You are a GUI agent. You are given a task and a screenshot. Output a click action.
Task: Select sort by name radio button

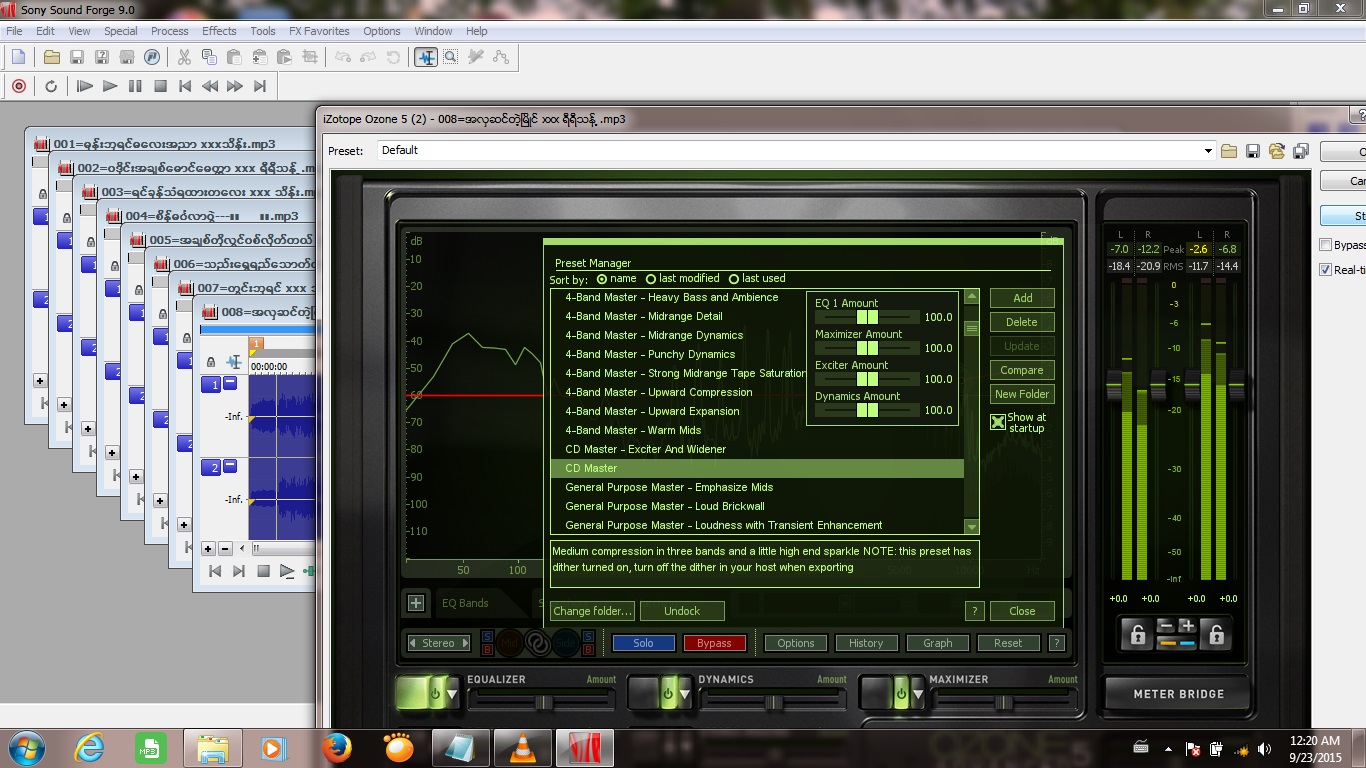[602, 279]
